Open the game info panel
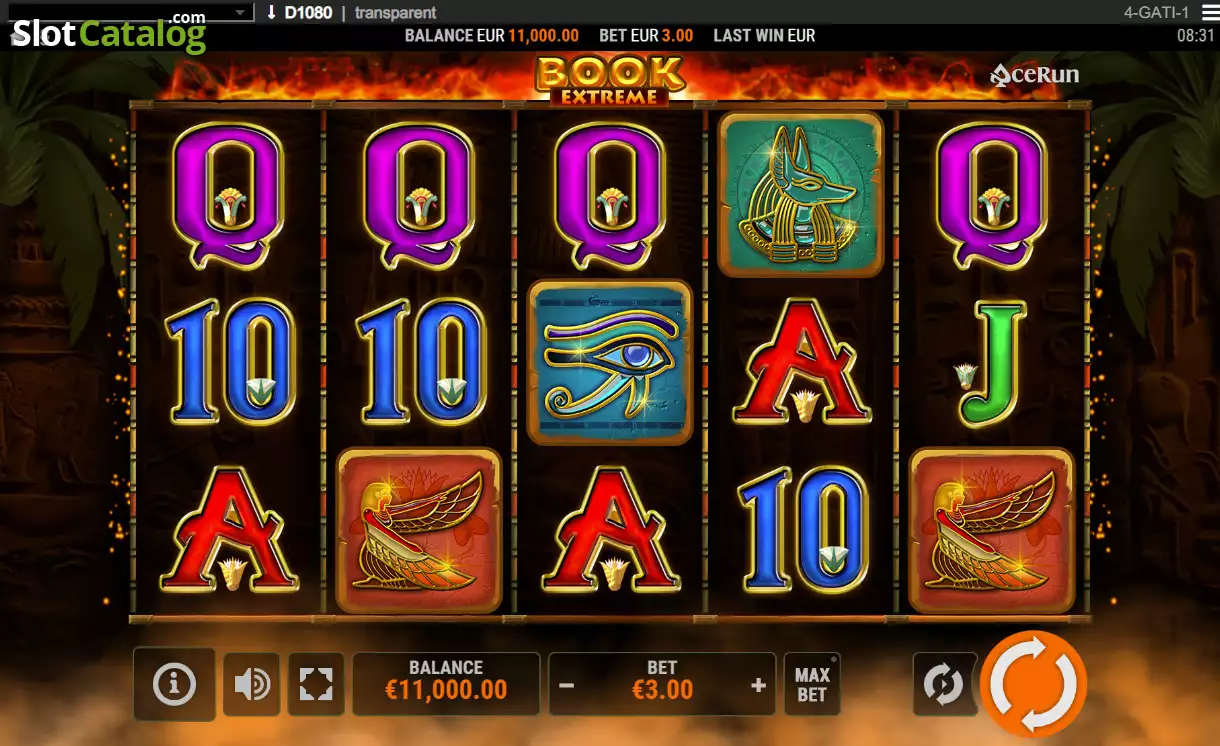The width and height of the screenshot is (1220, 746). pos(174,684)
